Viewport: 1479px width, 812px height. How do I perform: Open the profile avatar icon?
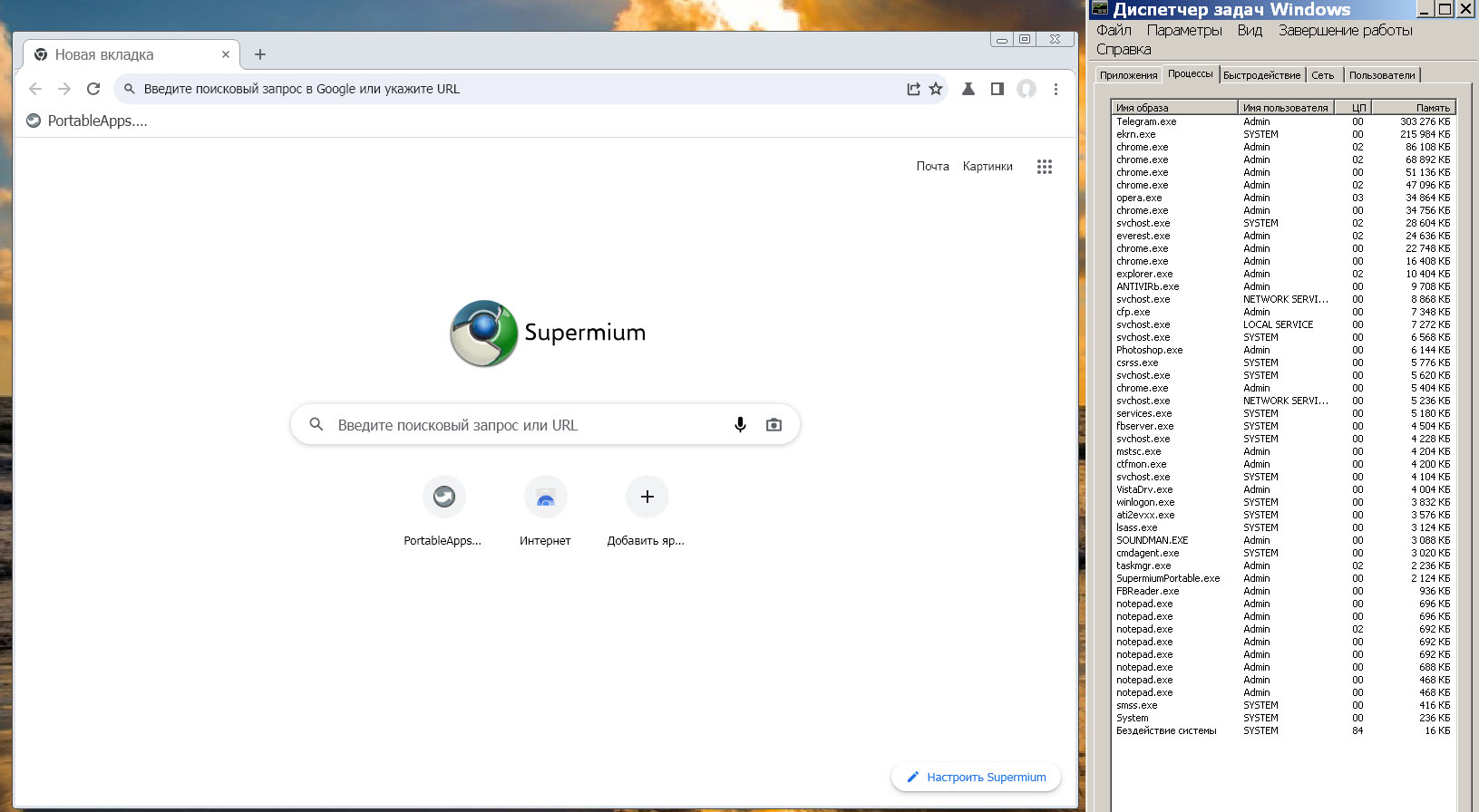click(x=1027, y=89)
